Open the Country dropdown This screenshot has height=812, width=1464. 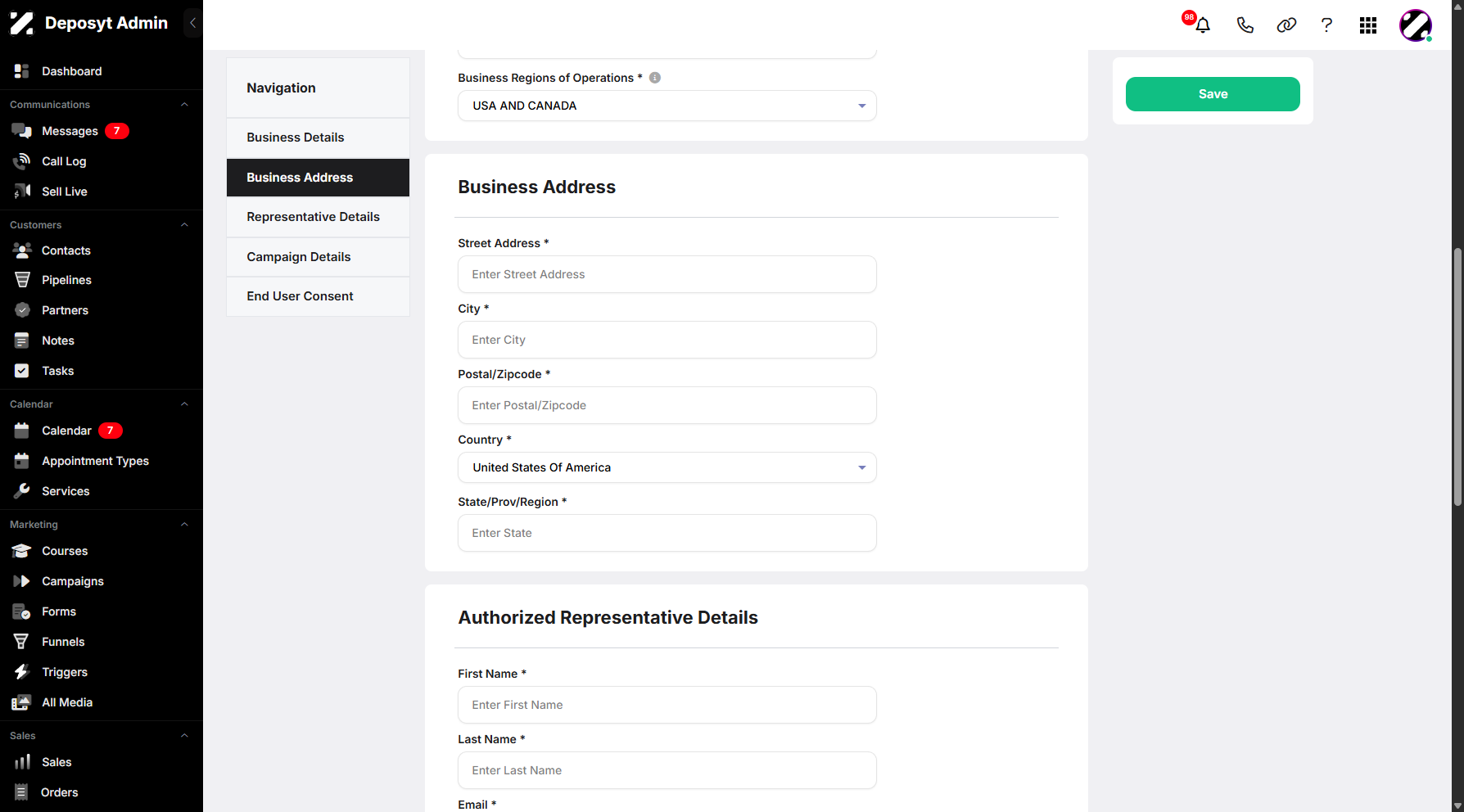pyautogui.click(x=667, y=467)
